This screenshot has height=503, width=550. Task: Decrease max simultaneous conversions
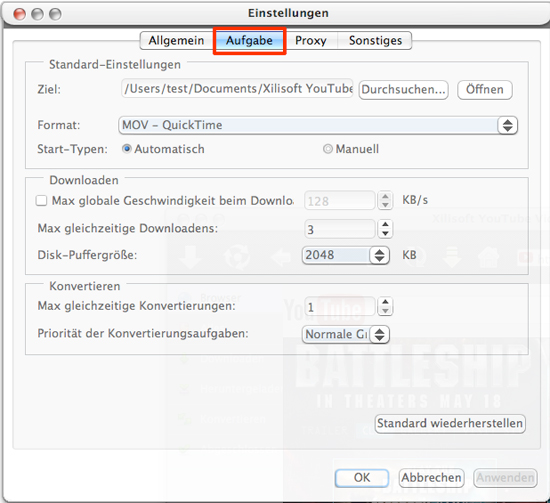(x=385, y=311)
